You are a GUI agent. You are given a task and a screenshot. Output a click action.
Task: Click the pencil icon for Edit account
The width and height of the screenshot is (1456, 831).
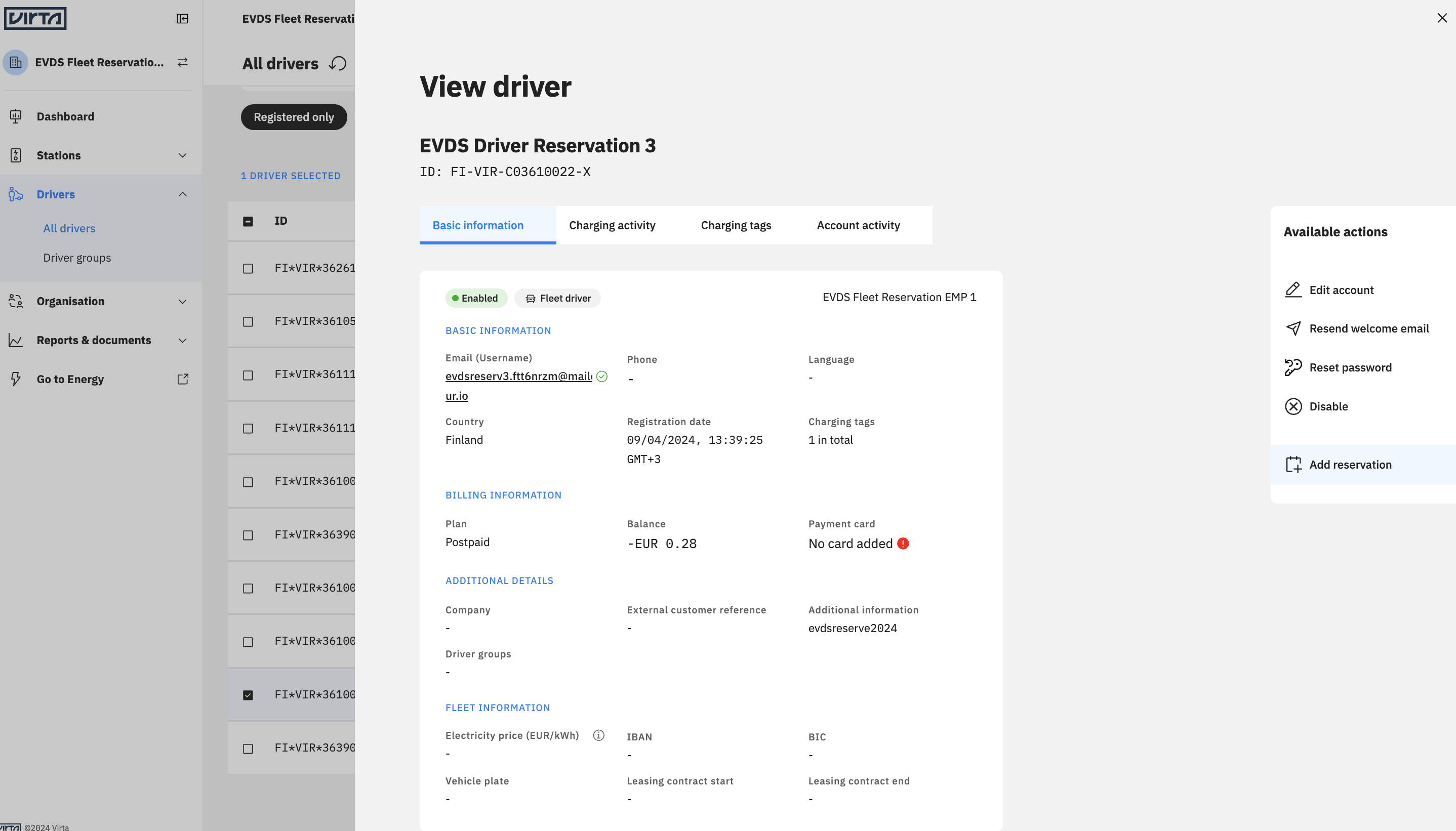point(1293,290)
